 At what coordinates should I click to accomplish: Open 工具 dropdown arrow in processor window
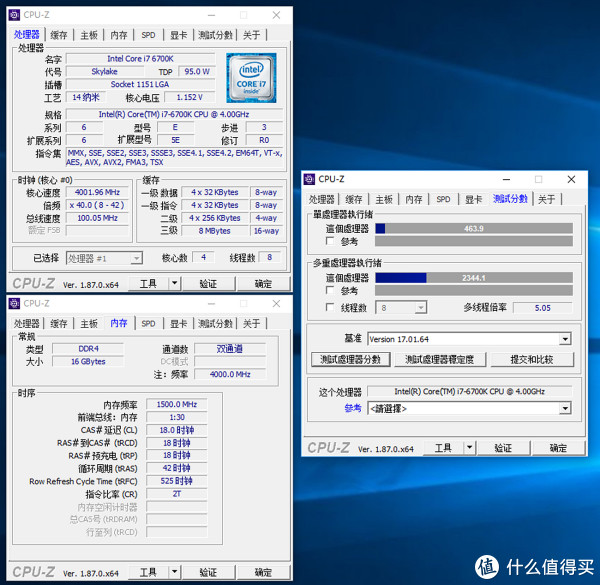pos(174,284)
